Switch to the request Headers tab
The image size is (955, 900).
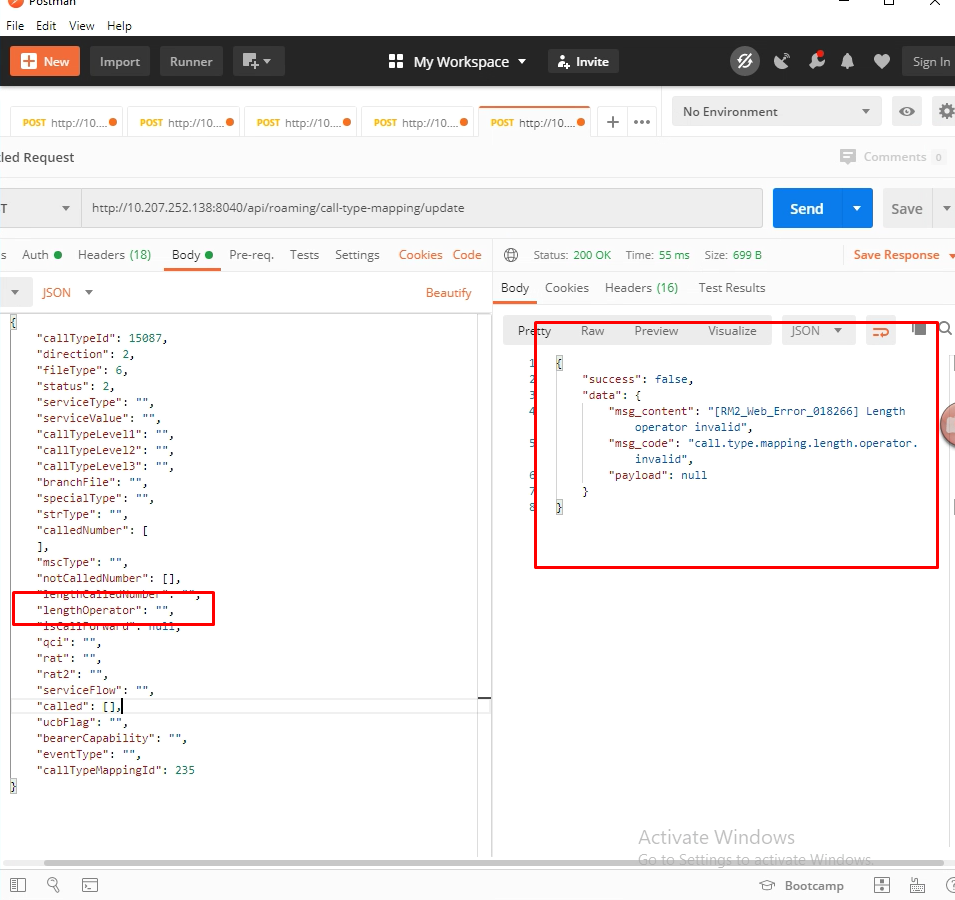114,255
